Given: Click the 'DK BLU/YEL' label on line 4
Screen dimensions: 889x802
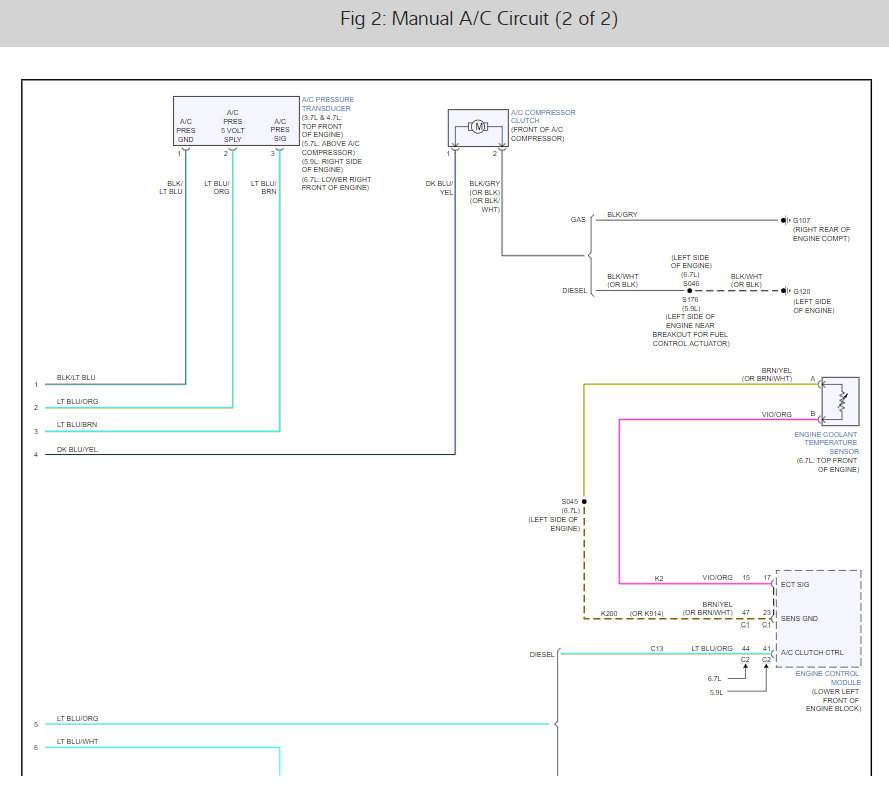Looking at the screenshot, I should tap(77, 449).
